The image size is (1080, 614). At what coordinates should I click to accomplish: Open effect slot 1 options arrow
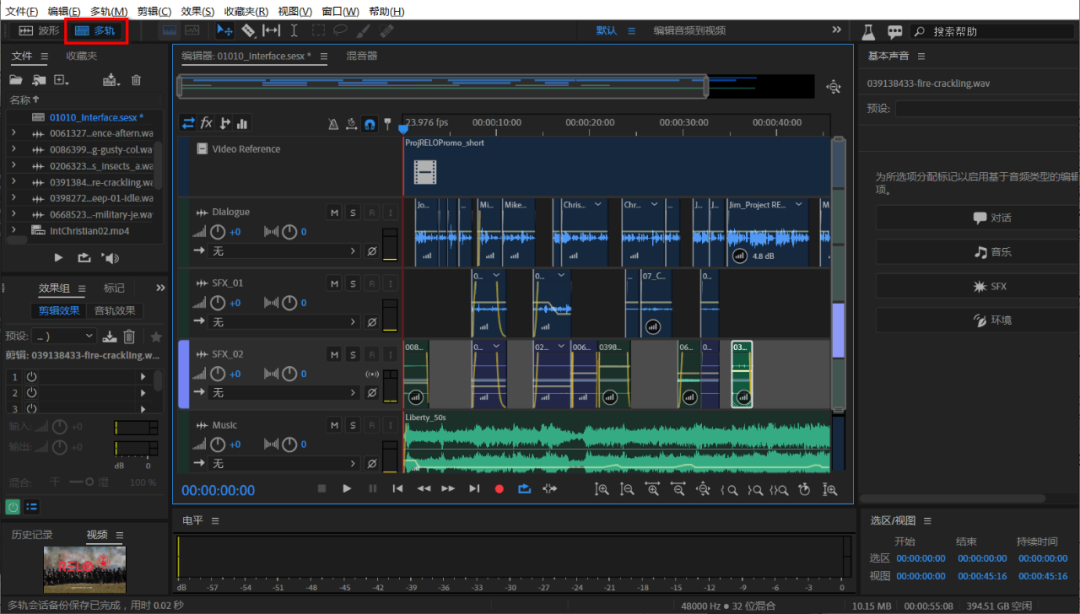[x=143, y=377]
